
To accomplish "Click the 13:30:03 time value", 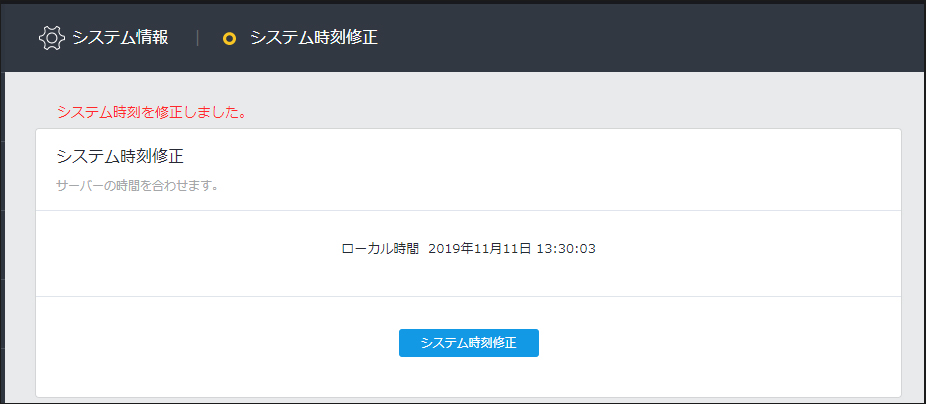I will 566,249.
